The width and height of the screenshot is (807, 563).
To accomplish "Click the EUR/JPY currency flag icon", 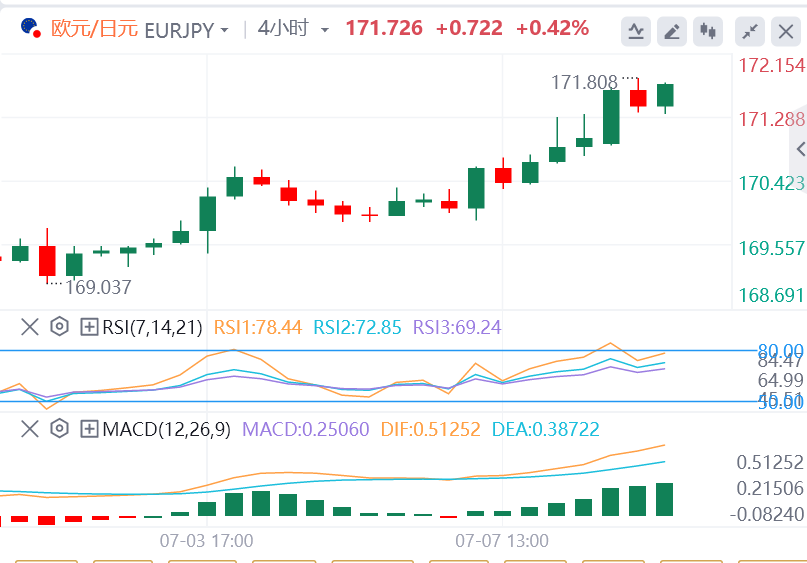I will (30, 28).
